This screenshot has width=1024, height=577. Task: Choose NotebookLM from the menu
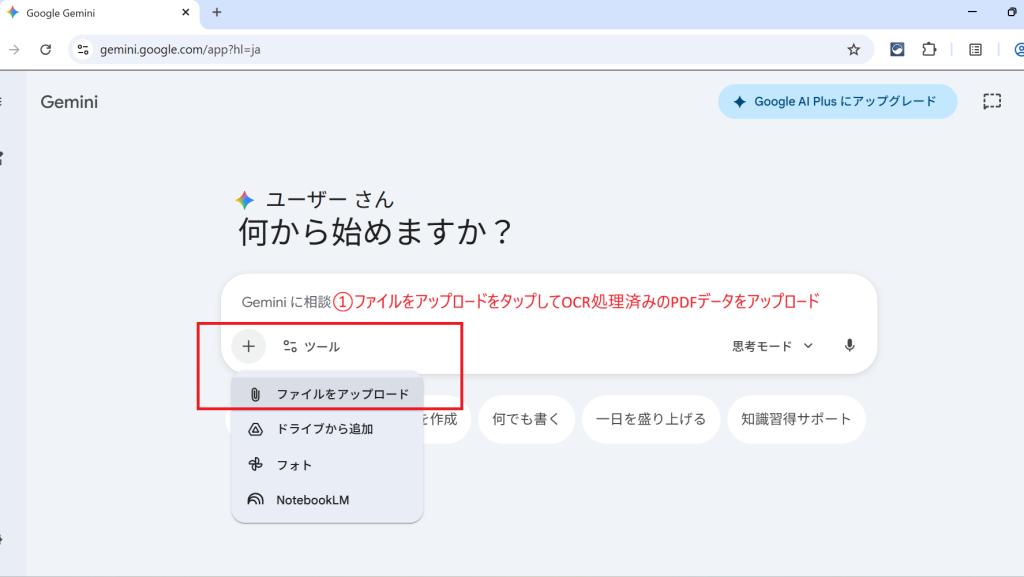(312, 500)
